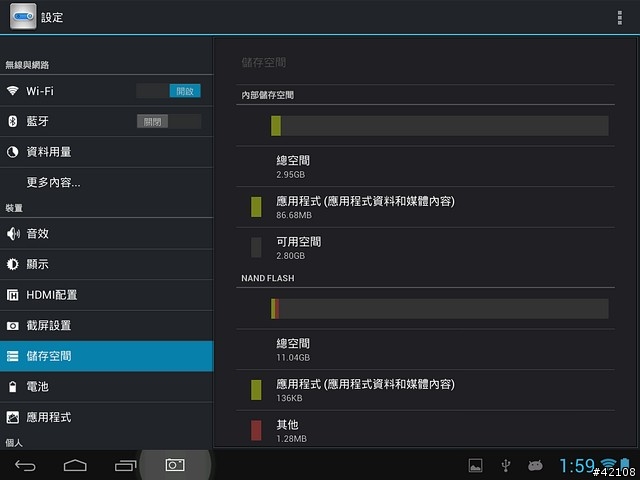Open 資料用量 via its data usage icon

[x=13, y=152]
